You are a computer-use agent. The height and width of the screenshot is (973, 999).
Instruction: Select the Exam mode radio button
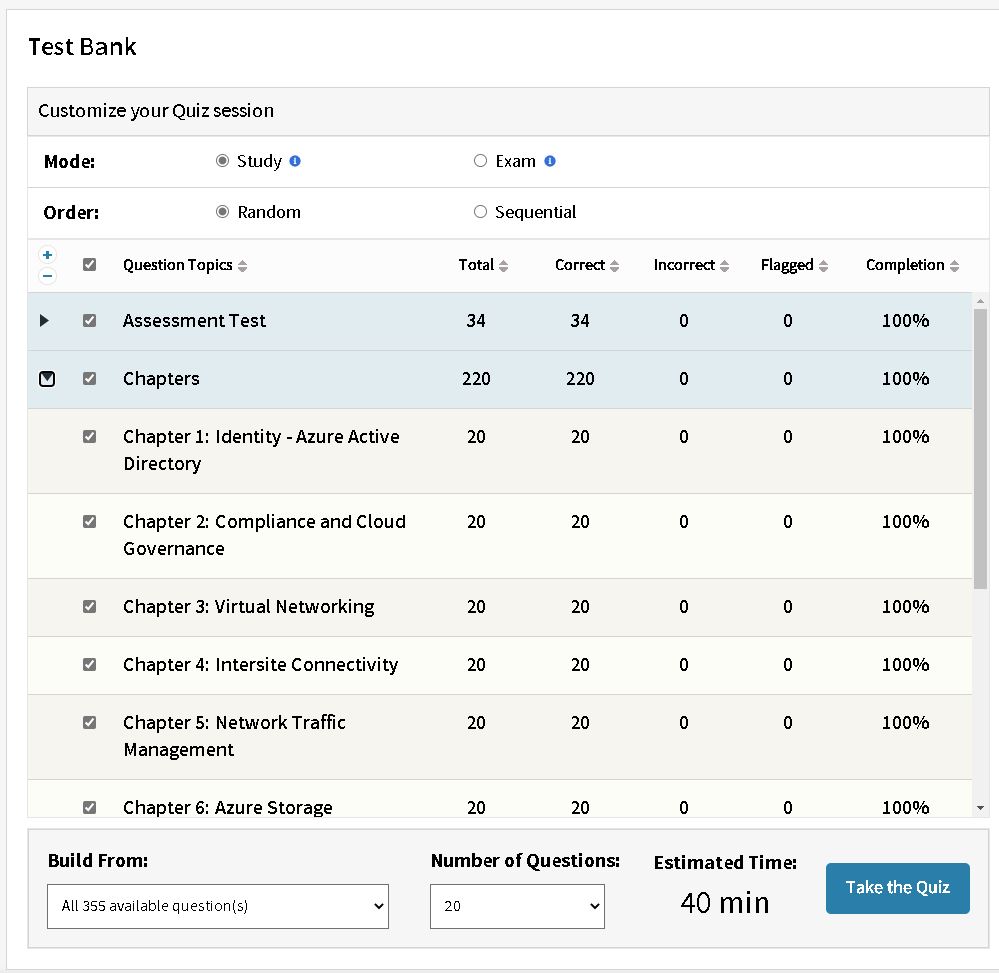tap(480, 161)
